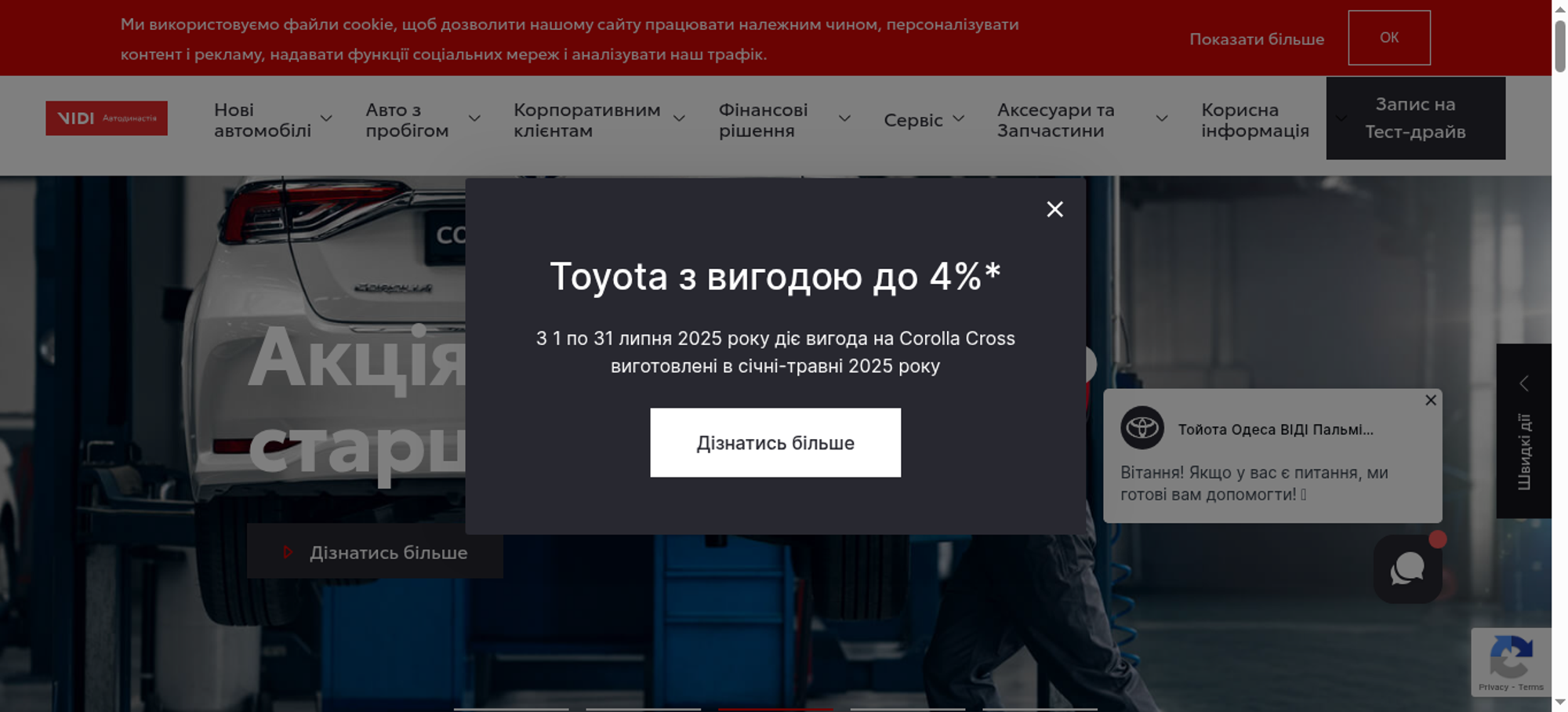Expand Фінансові рішення dropdown chevron

[x=844, y=119]
